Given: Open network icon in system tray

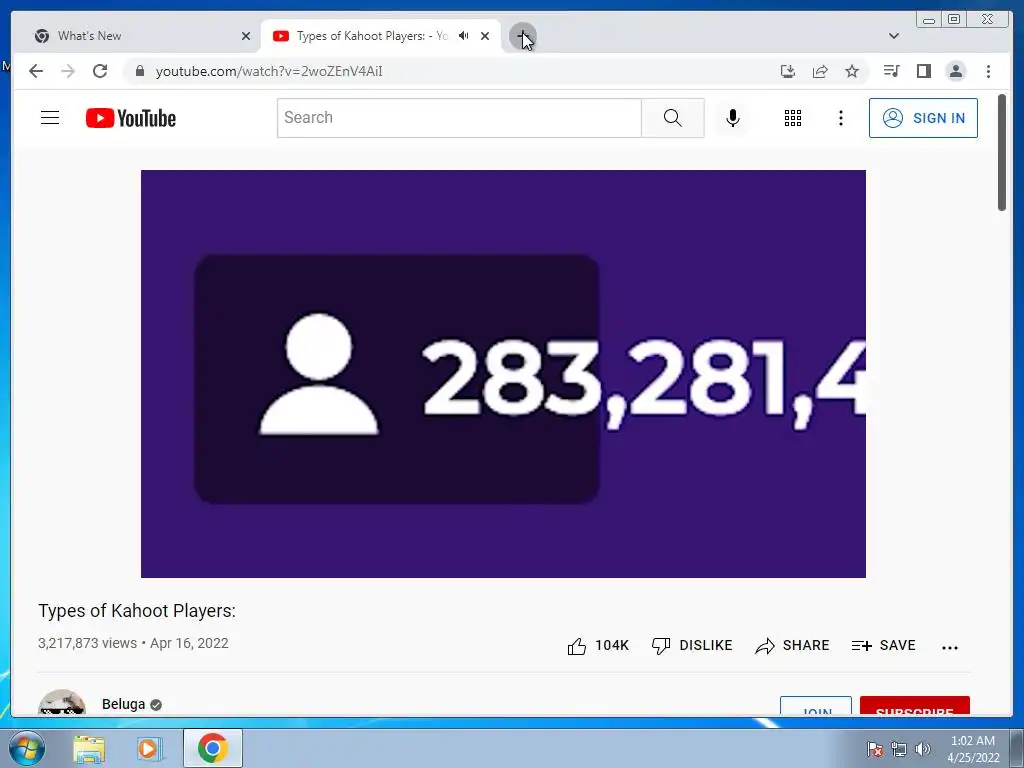Looking at the screenshot, I should pos(899,749).
